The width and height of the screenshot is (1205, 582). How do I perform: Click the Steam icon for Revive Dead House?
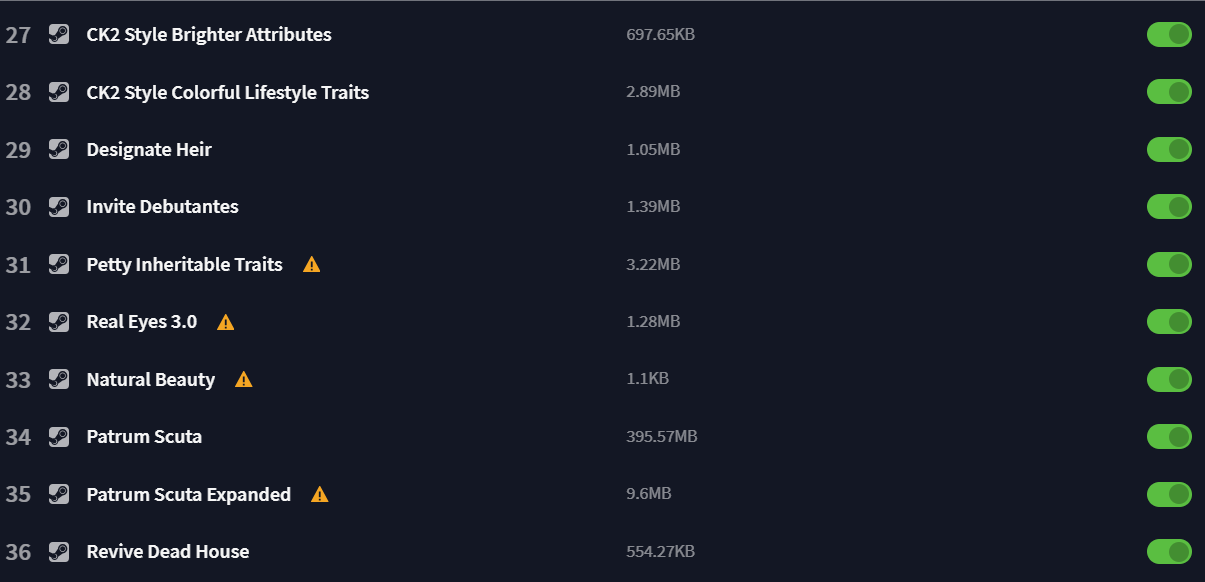click(59, 551)
